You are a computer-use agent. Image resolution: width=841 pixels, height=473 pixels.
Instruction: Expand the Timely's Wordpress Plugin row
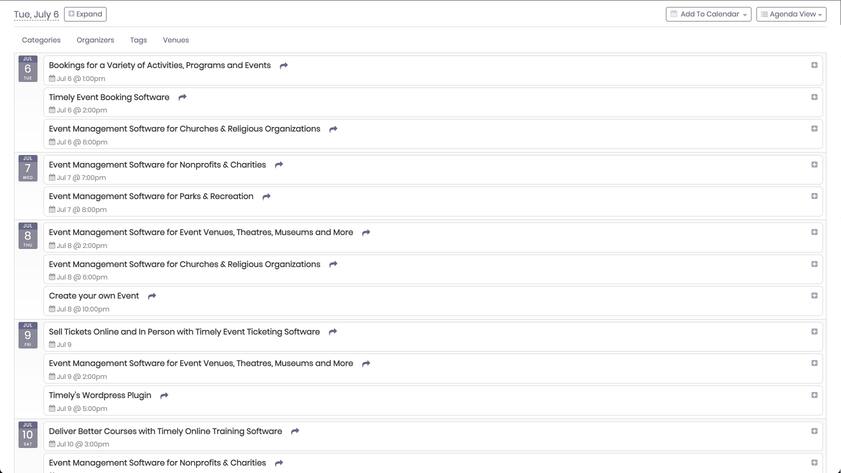814,395
